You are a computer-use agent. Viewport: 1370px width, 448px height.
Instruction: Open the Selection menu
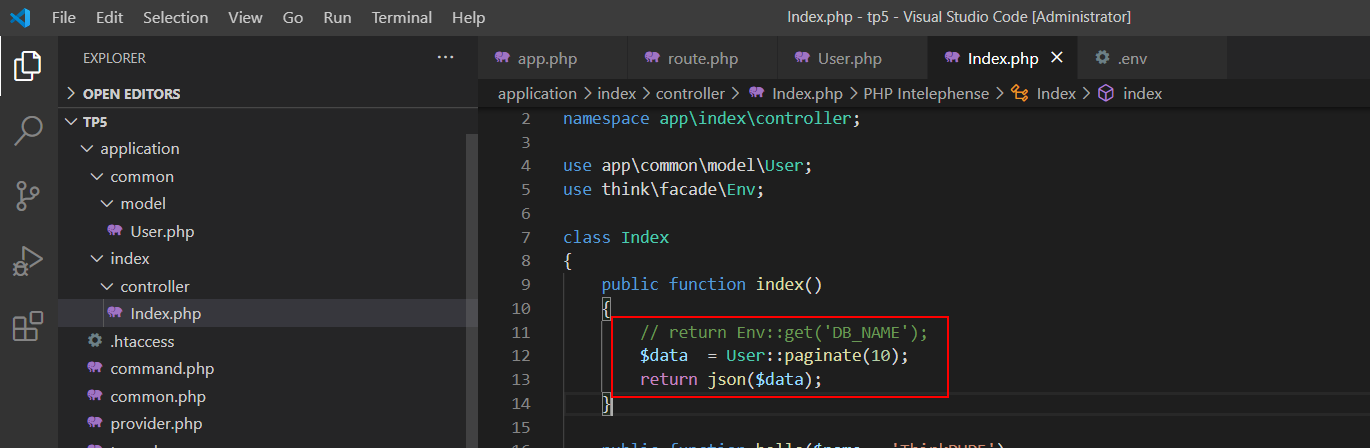(176, 17)
